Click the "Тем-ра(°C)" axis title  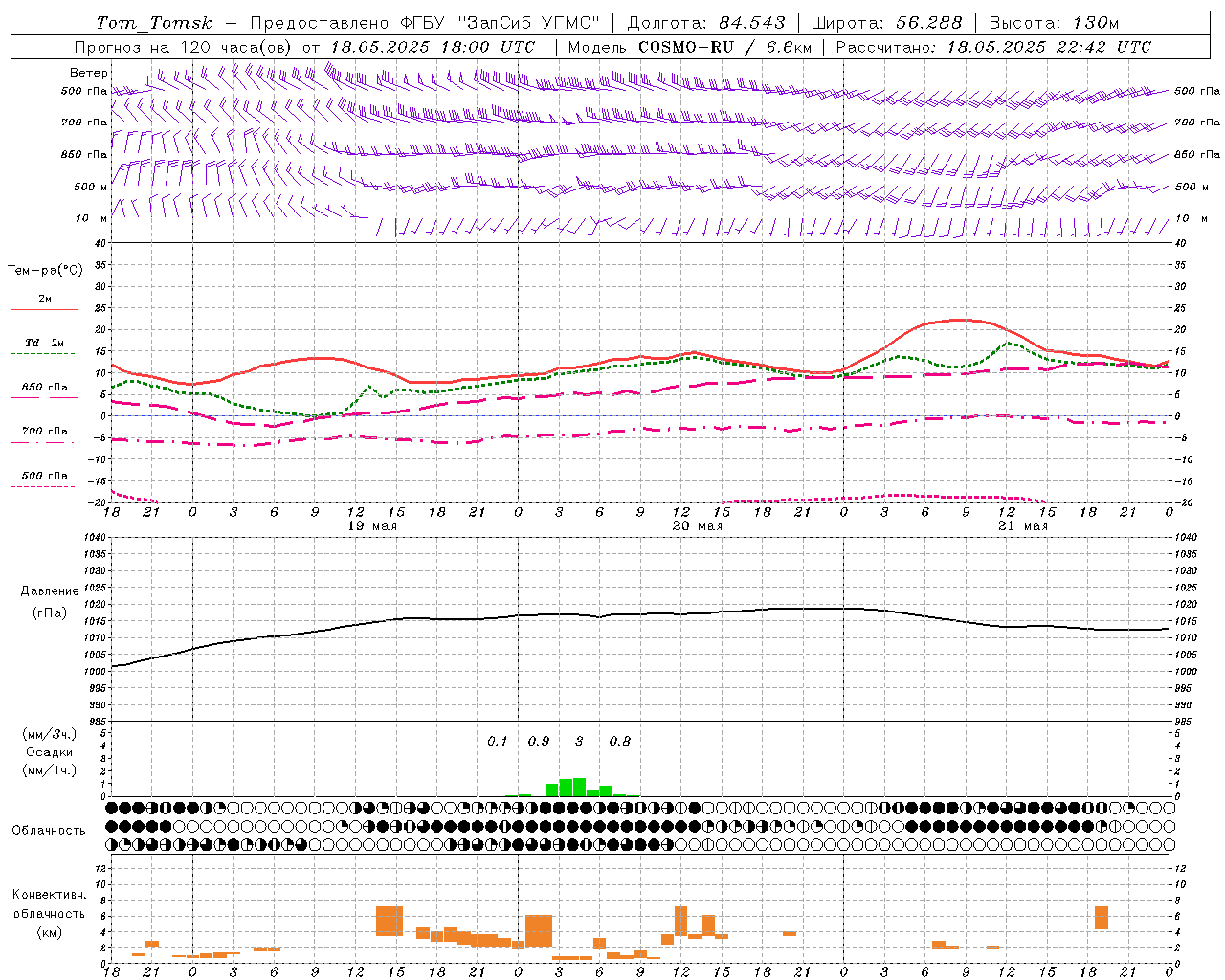click(45, 271)
